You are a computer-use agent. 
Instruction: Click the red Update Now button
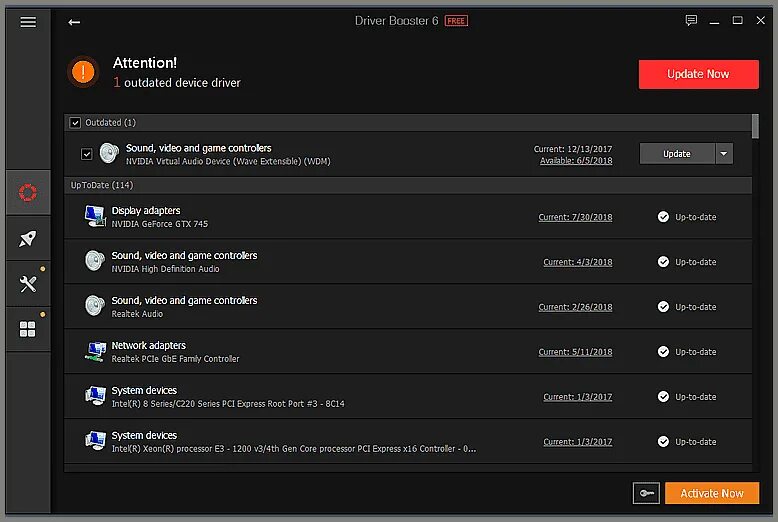[x=698, y=74]
